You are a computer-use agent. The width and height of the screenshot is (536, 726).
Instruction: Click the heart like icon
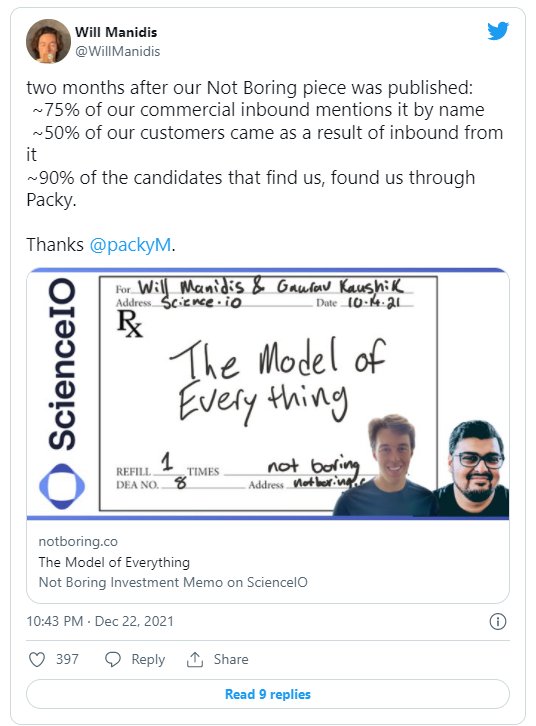tap(37, 659)
